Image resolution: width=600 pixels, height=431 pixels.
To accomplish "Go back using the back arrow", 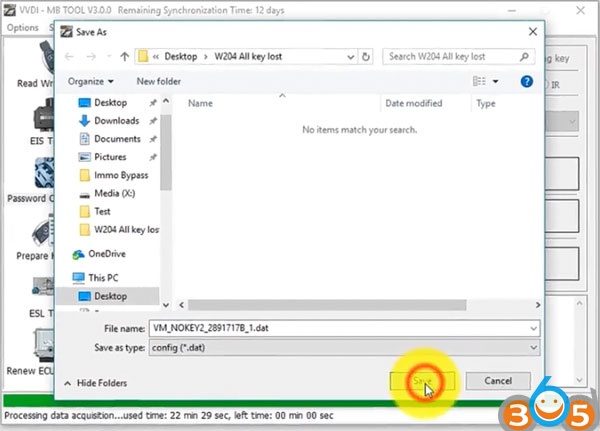I will tap(69, 57).
